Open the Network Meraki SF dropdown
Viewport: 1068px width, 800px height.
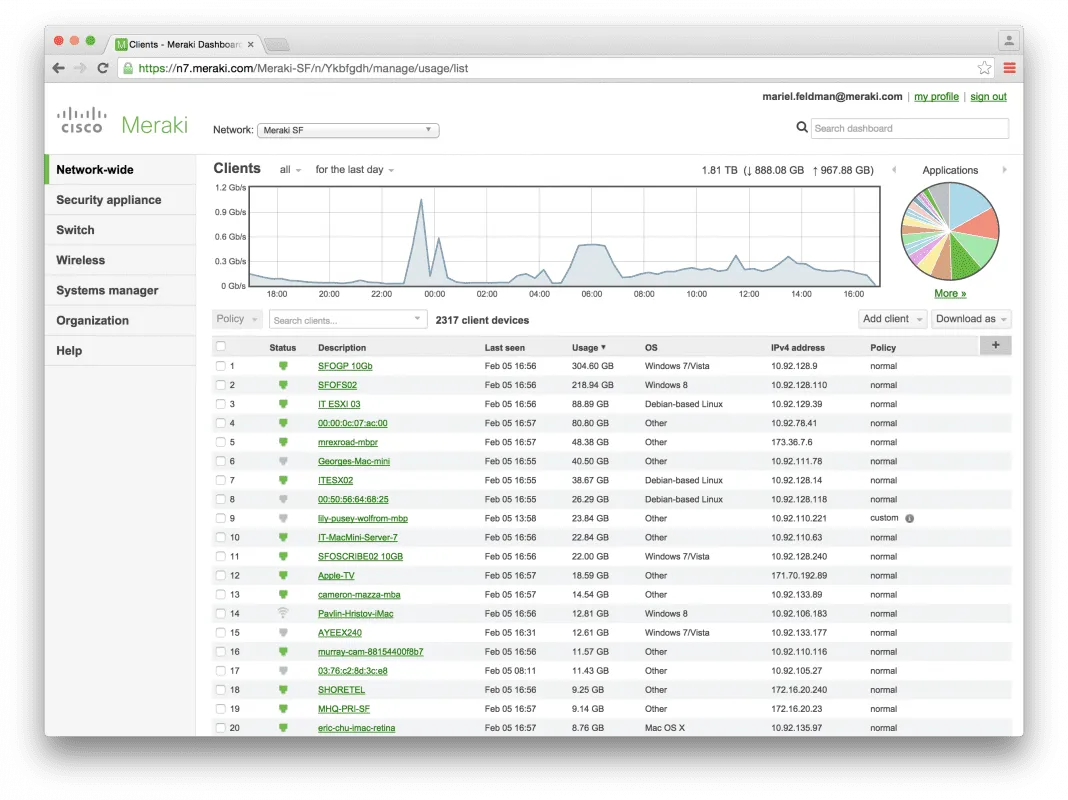tap(348, 130)
